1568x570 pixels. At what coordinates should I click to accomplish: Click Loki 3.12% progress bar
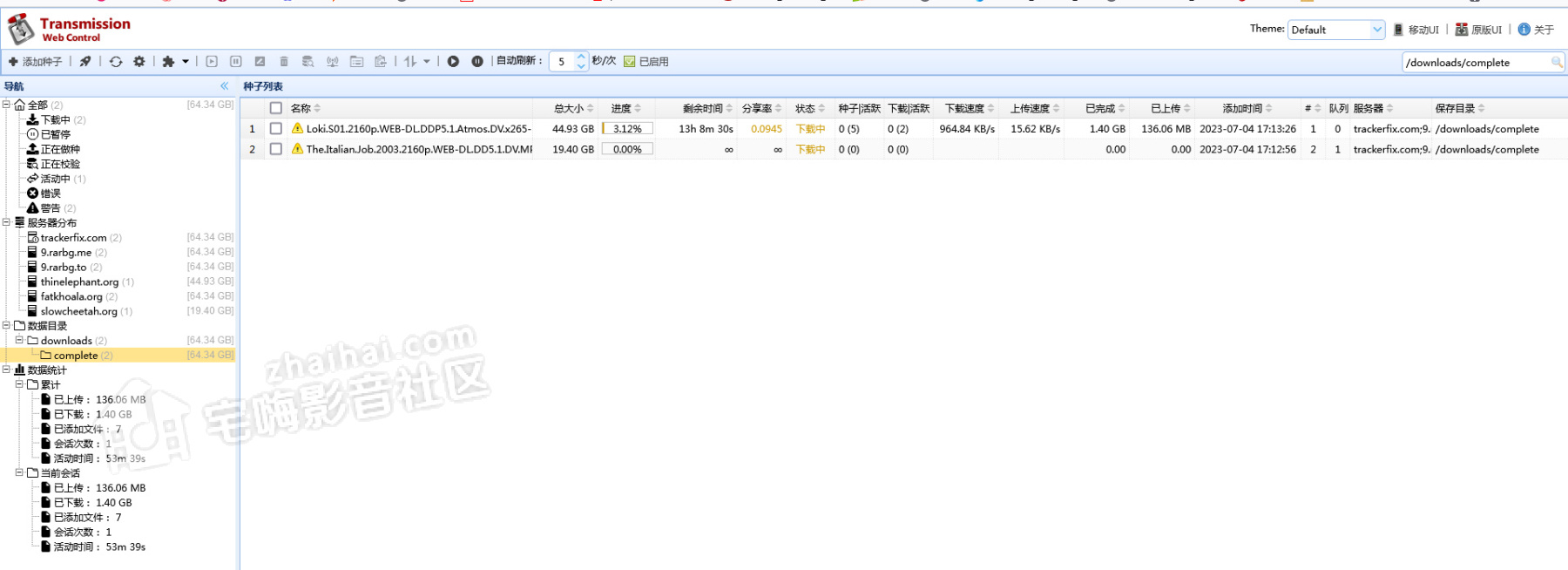tap(627, 129)
